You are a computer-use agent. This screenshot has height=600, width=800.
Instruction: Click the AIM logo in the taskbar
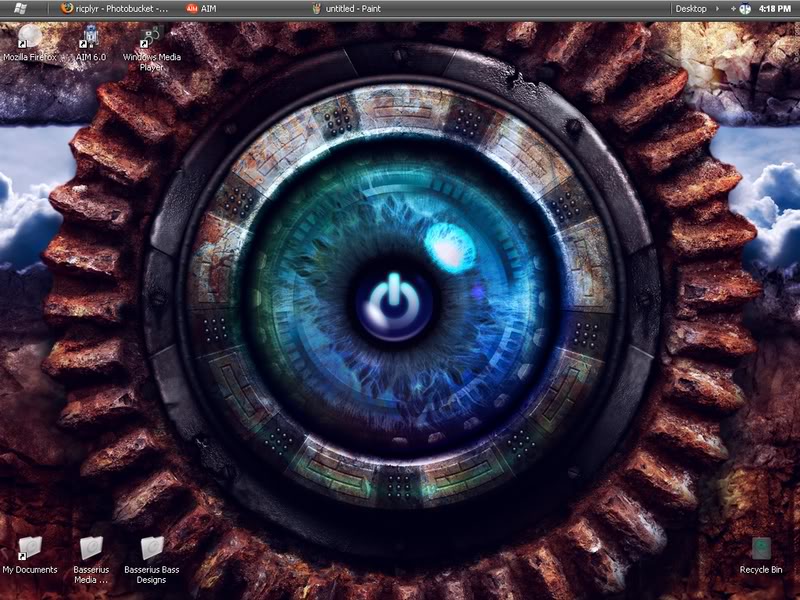tap(192, 9)
